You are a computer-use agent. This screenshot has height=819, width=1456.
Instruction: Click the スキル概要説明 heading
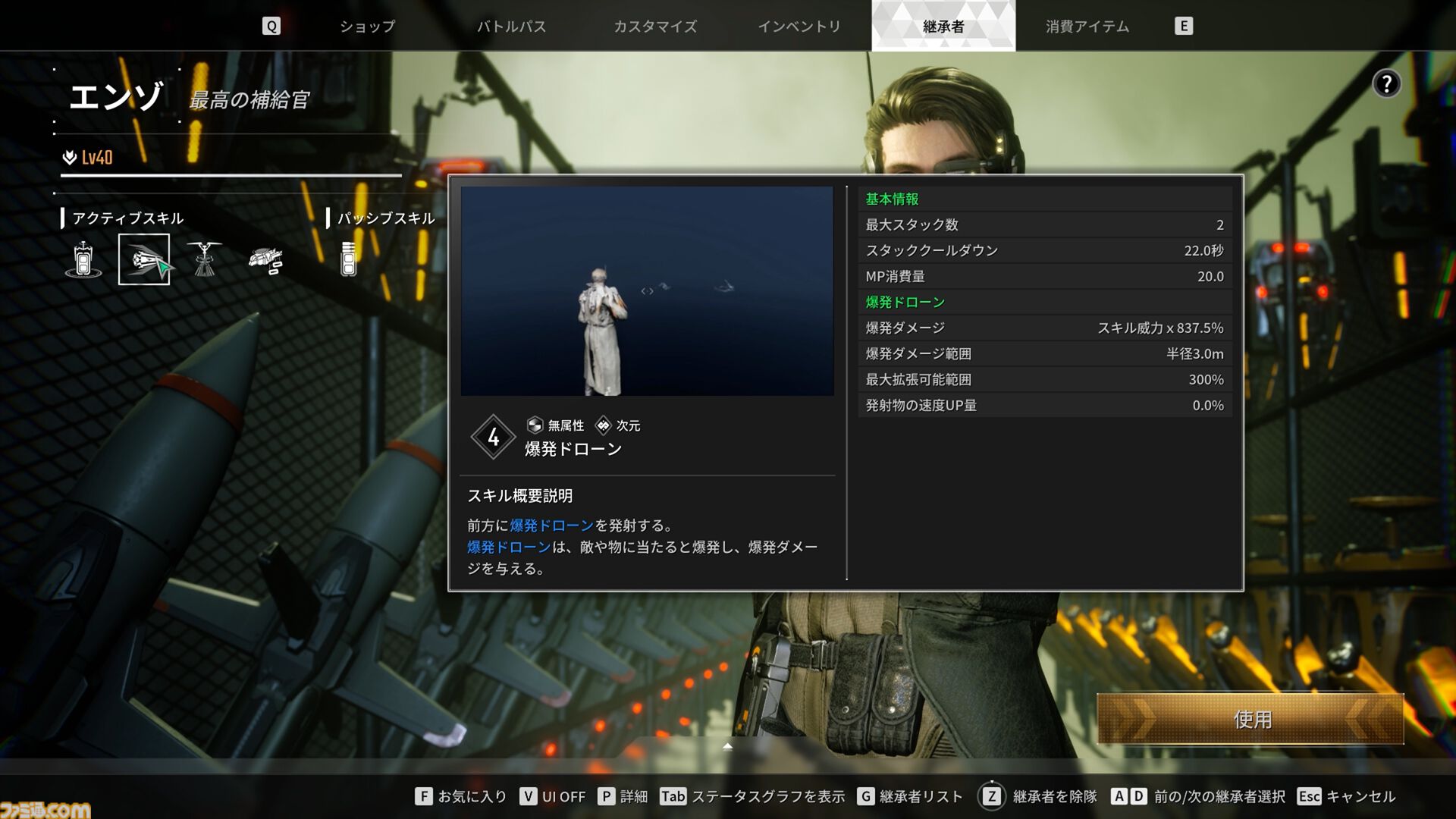[520, 496]
